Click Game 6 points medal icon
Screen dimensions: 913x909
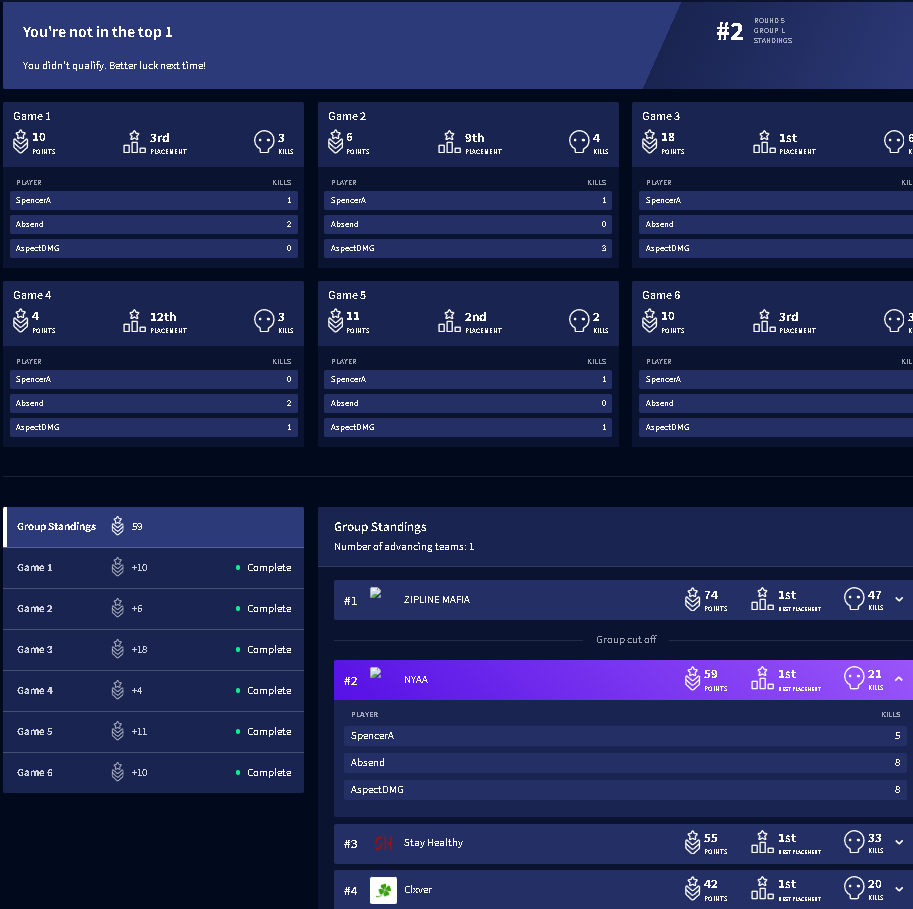pos(650,320)
